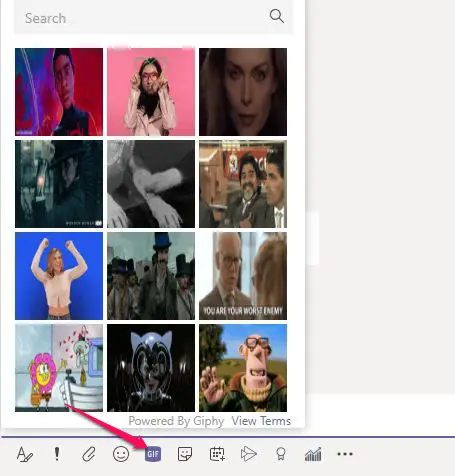The height and width of the screenshot is (476, 455).
Task: Select the dark figure with wide hat GIF
Action: click(x=59, y=184)
